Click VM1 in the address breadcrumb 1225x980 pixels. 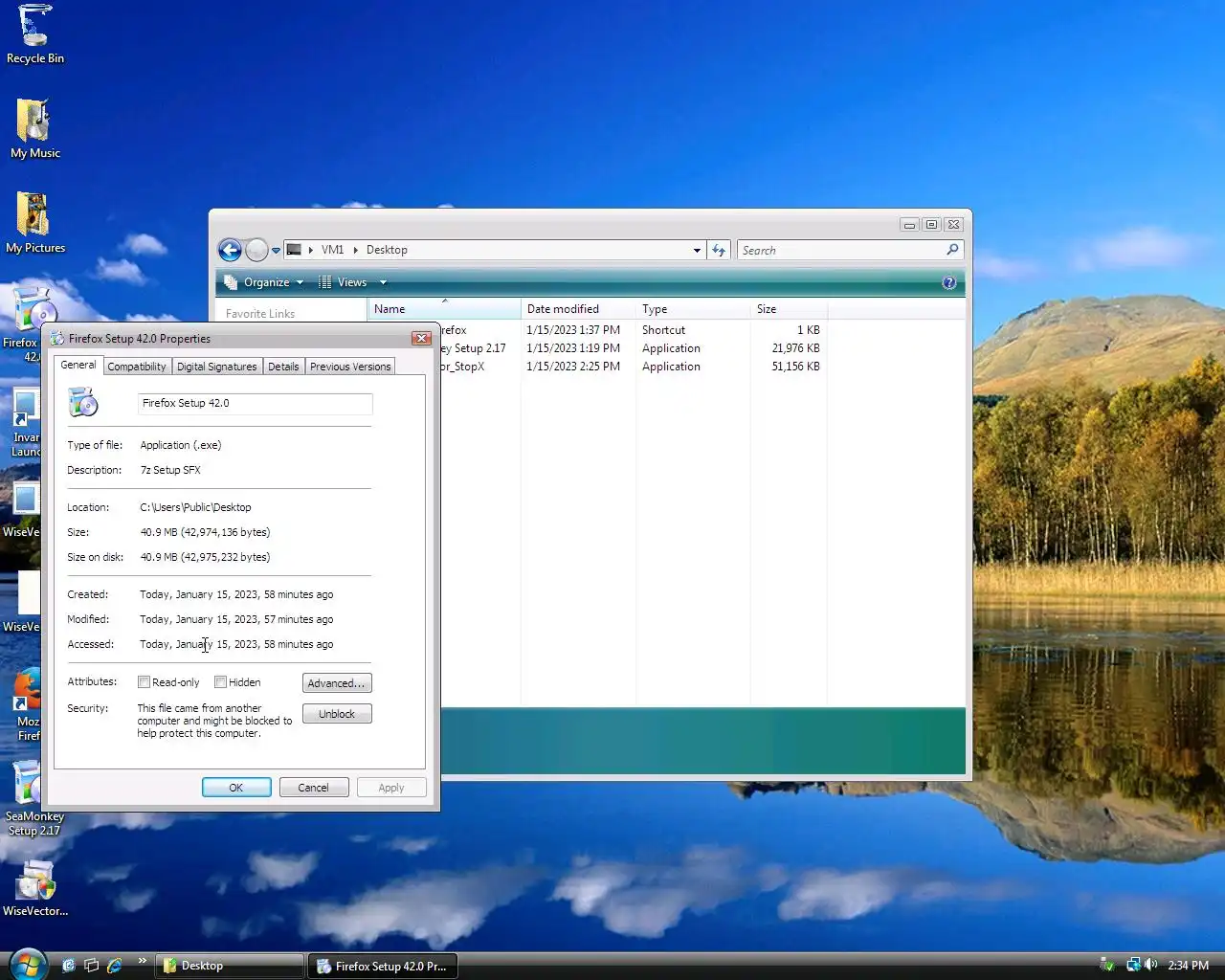tap(333, 250)
